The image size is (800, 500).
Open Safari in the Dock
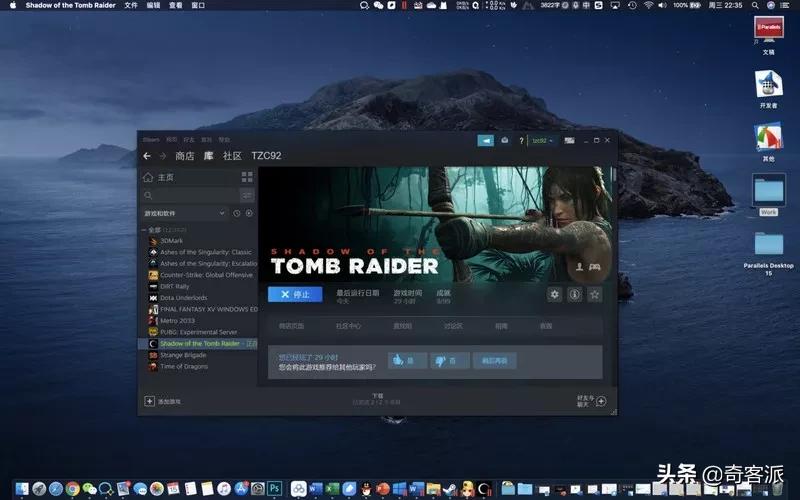click(56, 489)
